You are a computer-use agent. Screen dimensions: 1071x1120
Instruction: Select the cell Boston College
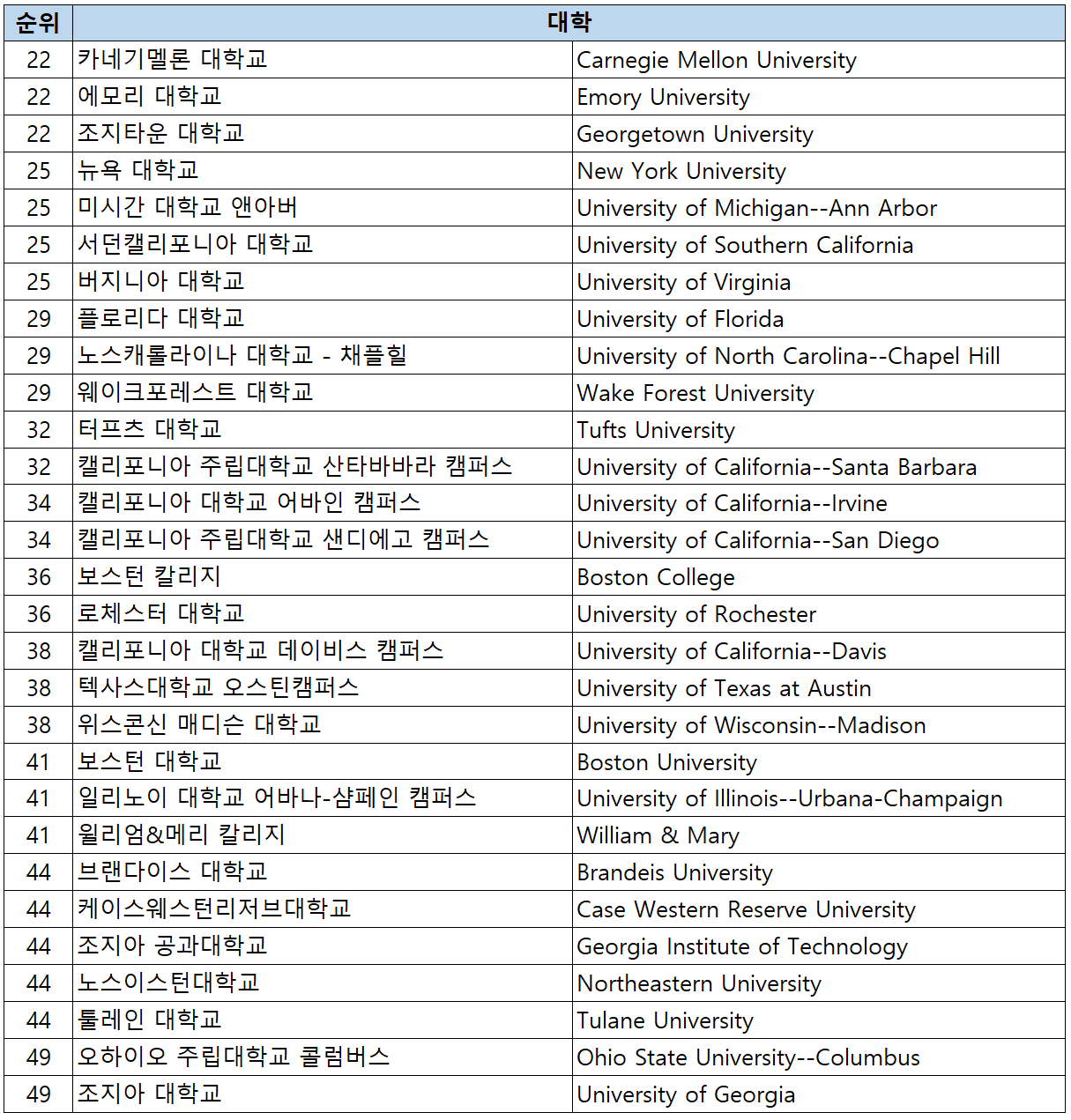pyautogui.click(x=819, y=577)
